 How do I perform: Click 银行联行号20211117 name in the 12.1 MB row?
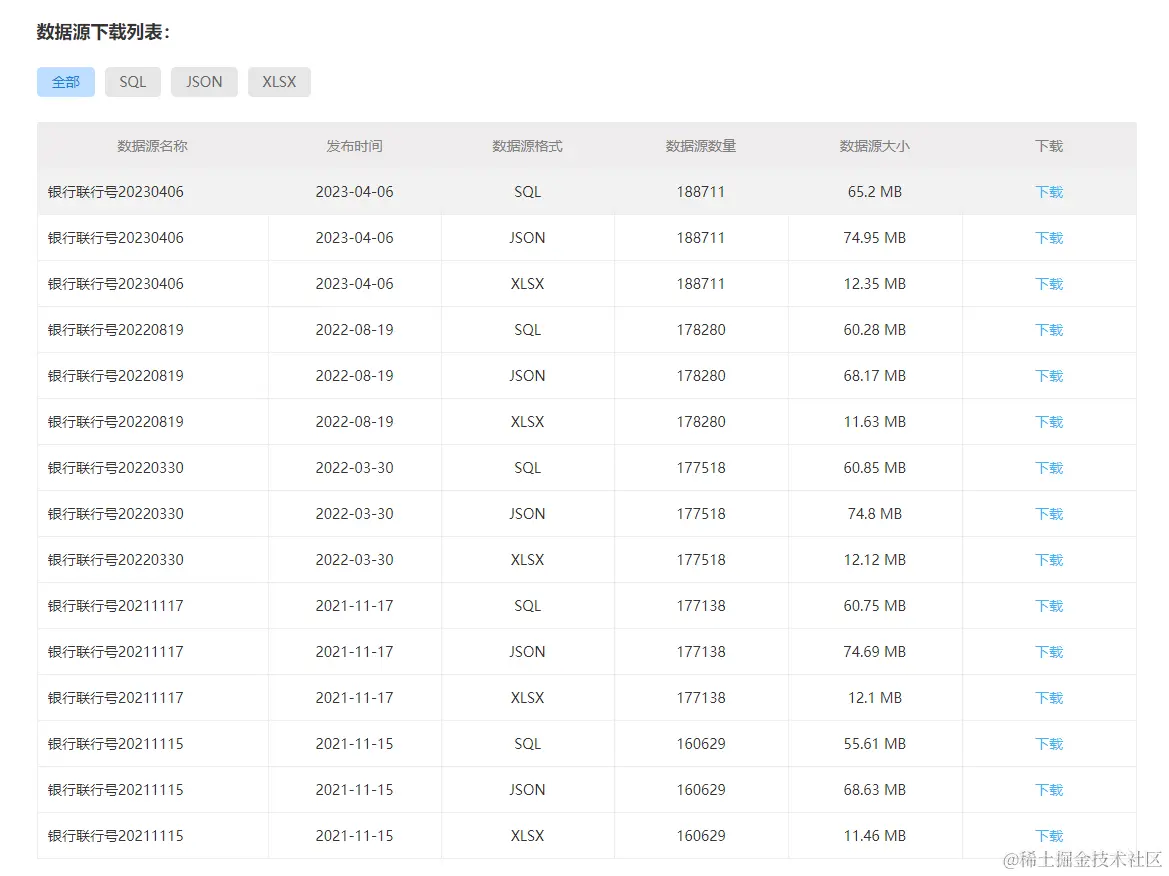(116, 698)
